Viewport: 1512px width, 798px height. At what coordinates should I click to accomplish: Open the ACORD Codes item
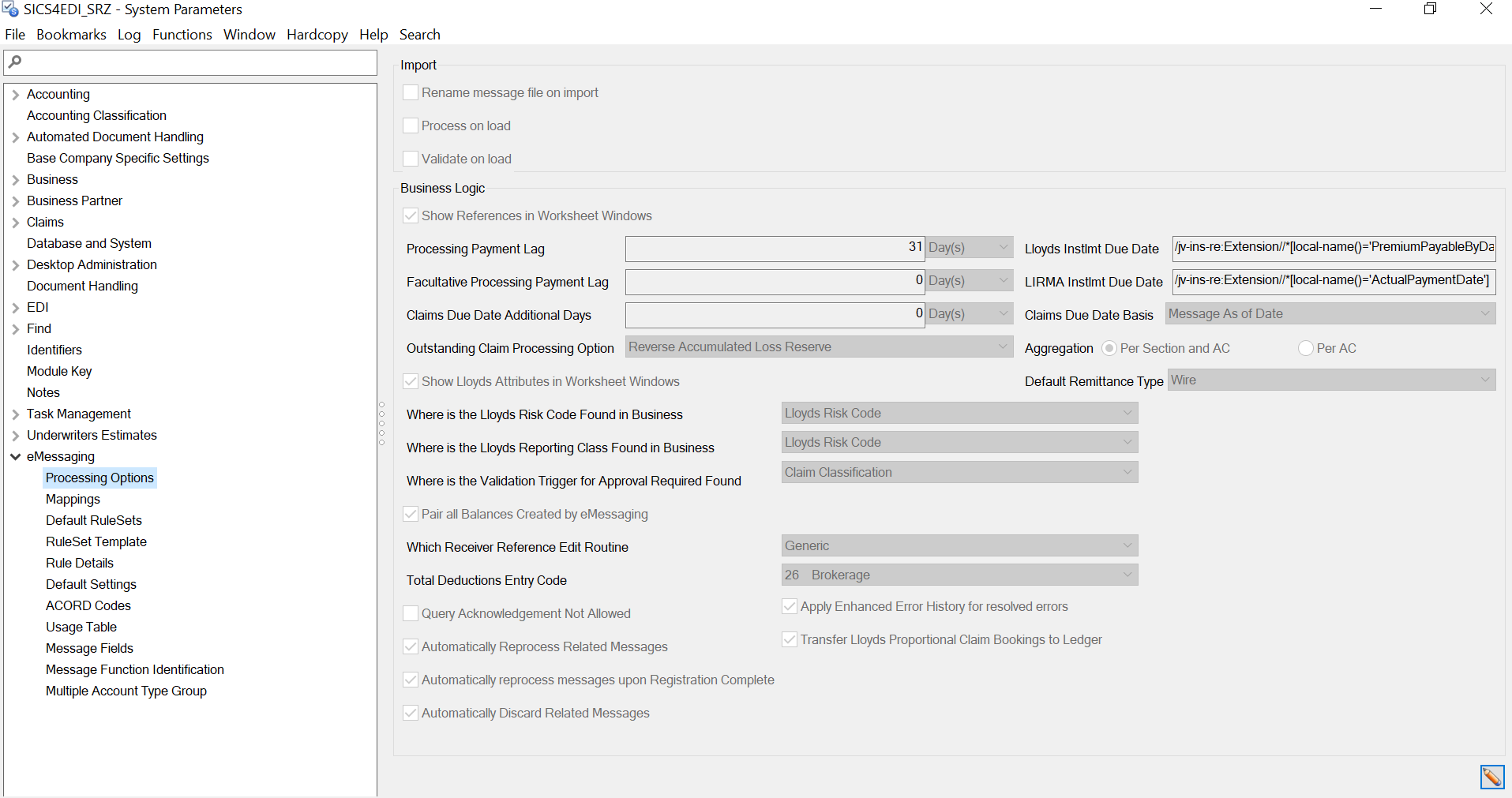[88, 605]
